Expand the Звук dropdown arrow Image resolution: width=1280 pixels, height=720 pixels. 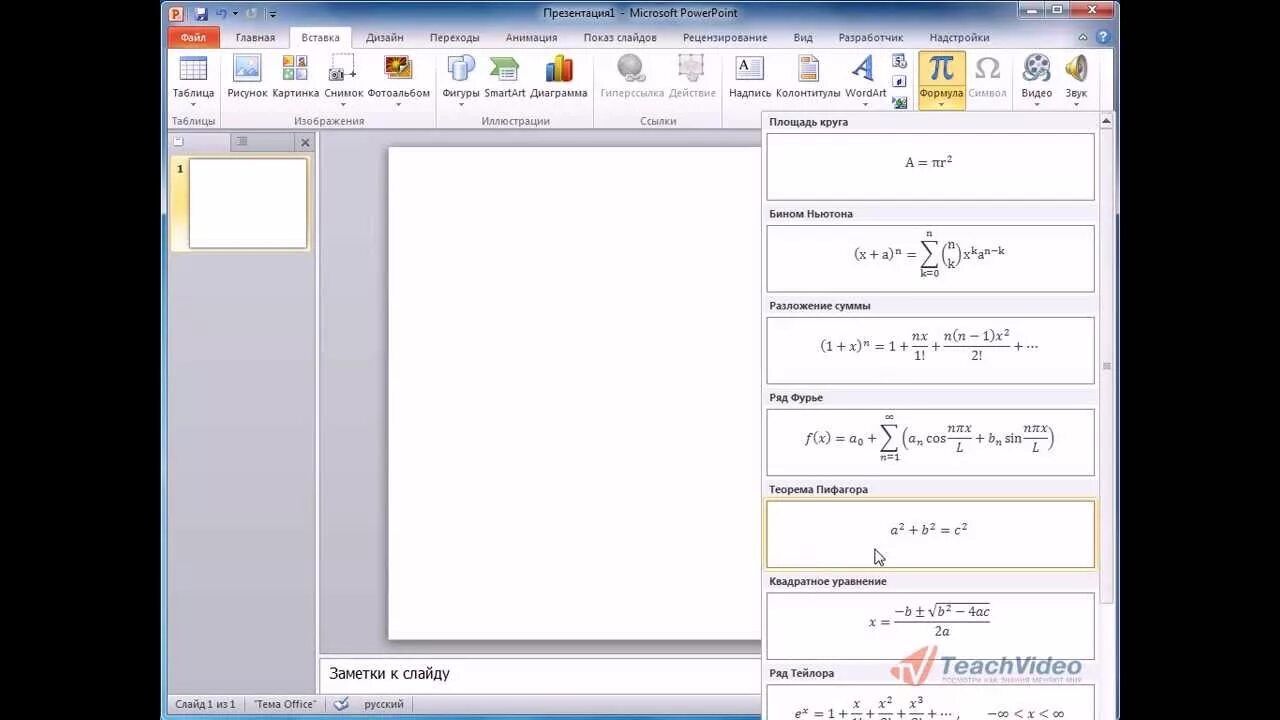tap(1076, 104)
